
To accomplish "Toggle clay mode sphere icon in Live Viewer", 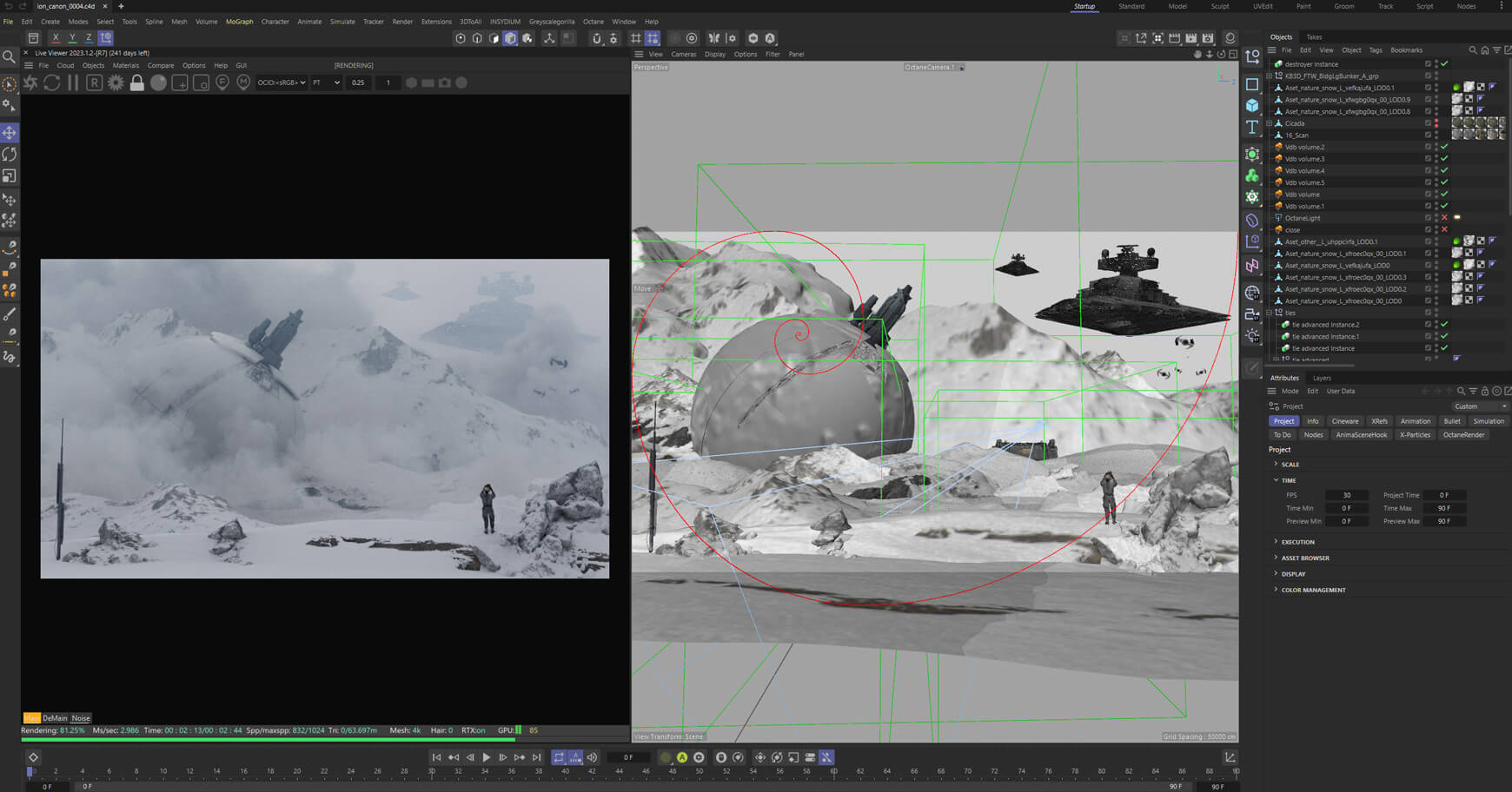I will (158, 82).
